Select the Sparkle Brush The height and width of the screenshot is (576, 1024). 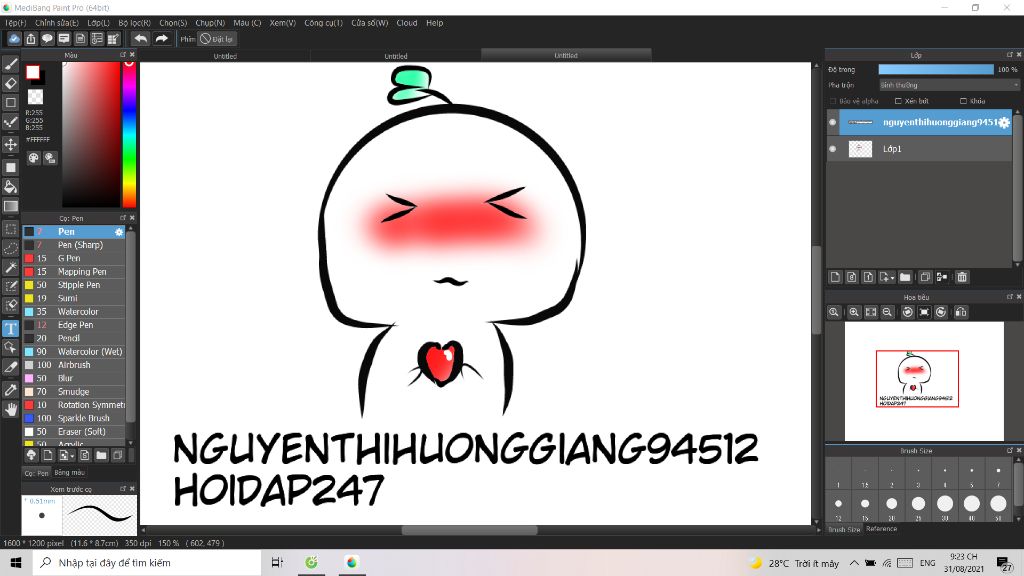(74, 418)
